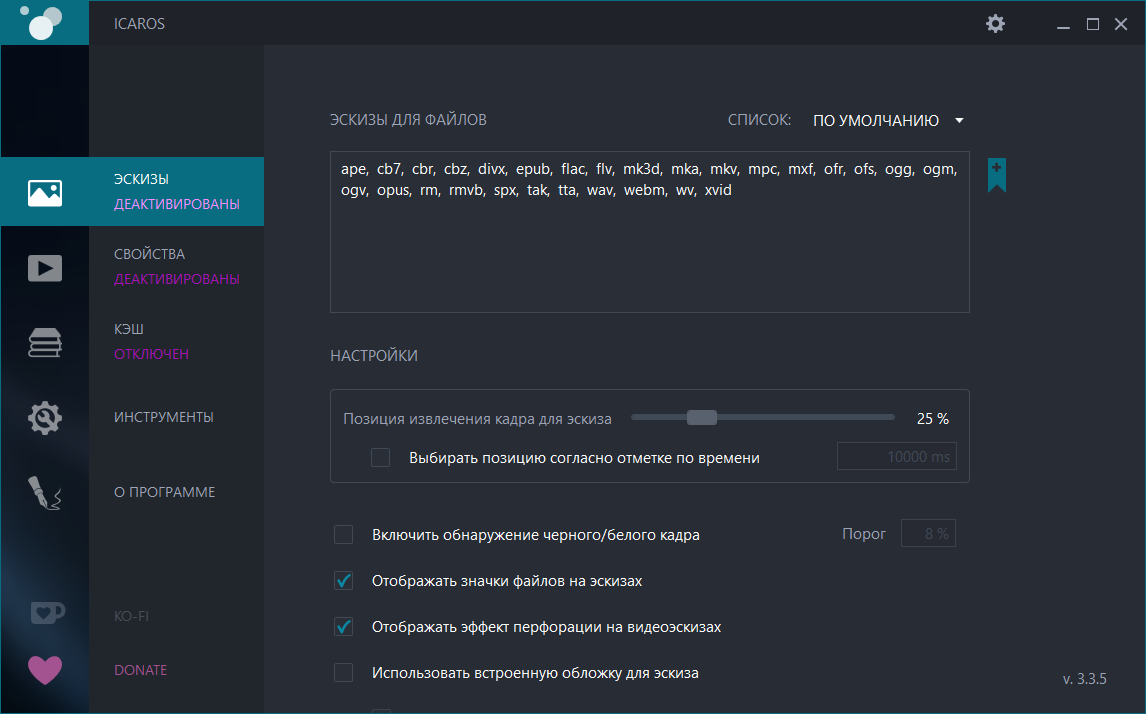Click the pen nib about icon
1146x714 pixels.
45,493
